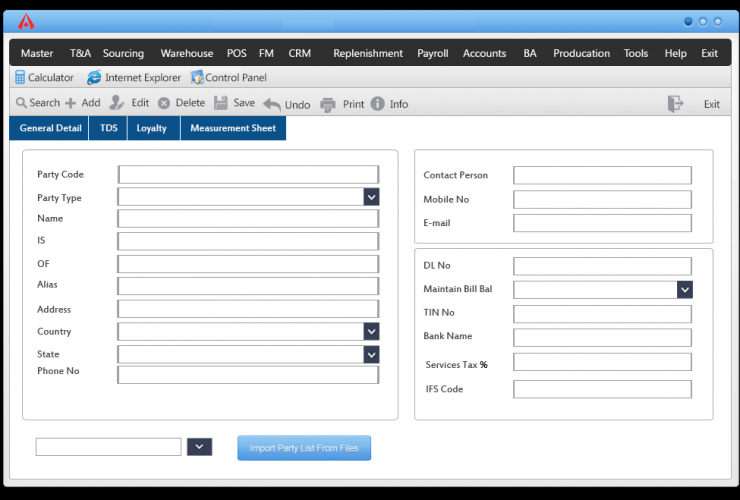
Task: Focus the IFS Code input field
Action: click(x=603, y=390)
